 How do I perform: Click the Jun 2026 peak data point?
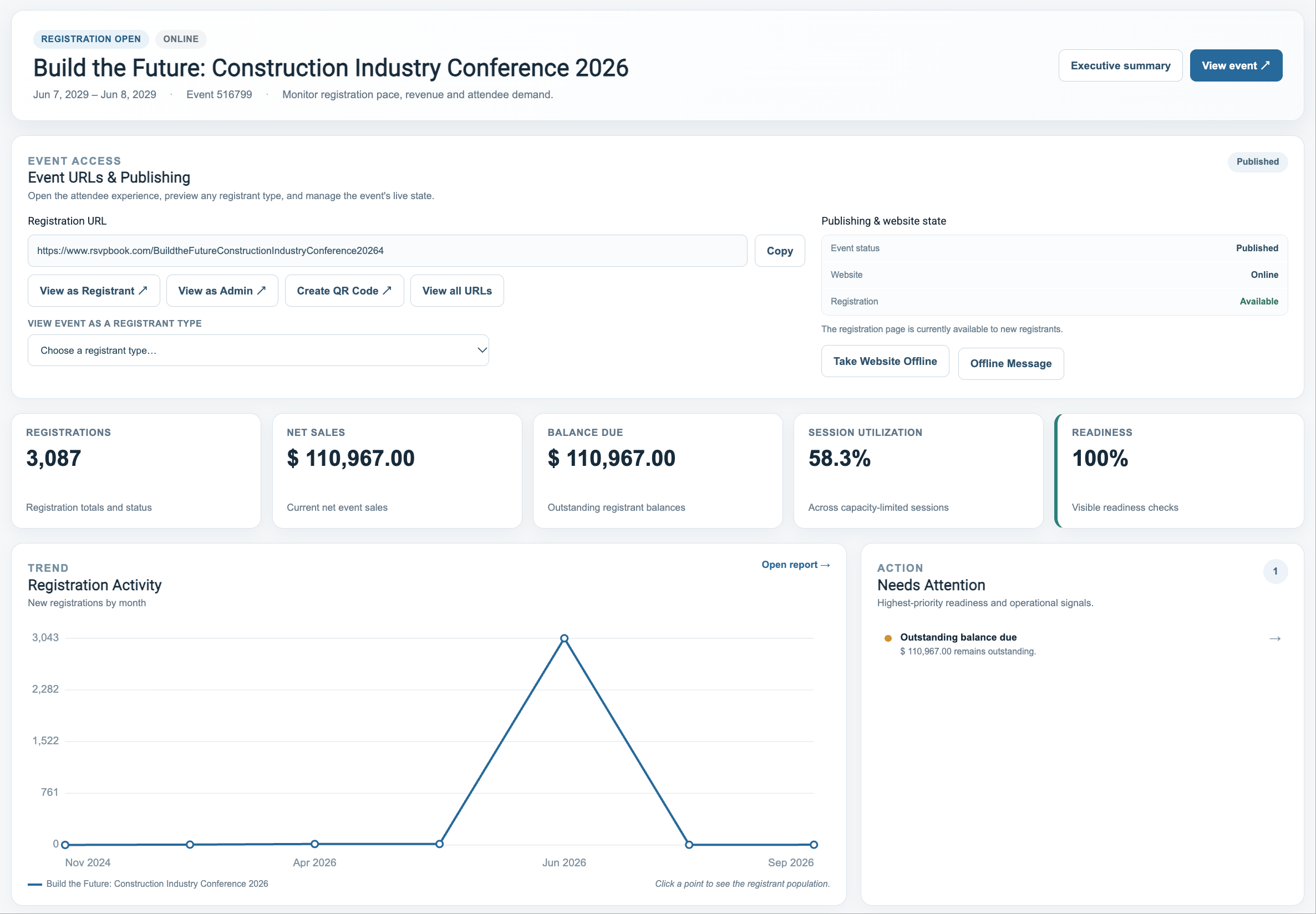(564, 638)
